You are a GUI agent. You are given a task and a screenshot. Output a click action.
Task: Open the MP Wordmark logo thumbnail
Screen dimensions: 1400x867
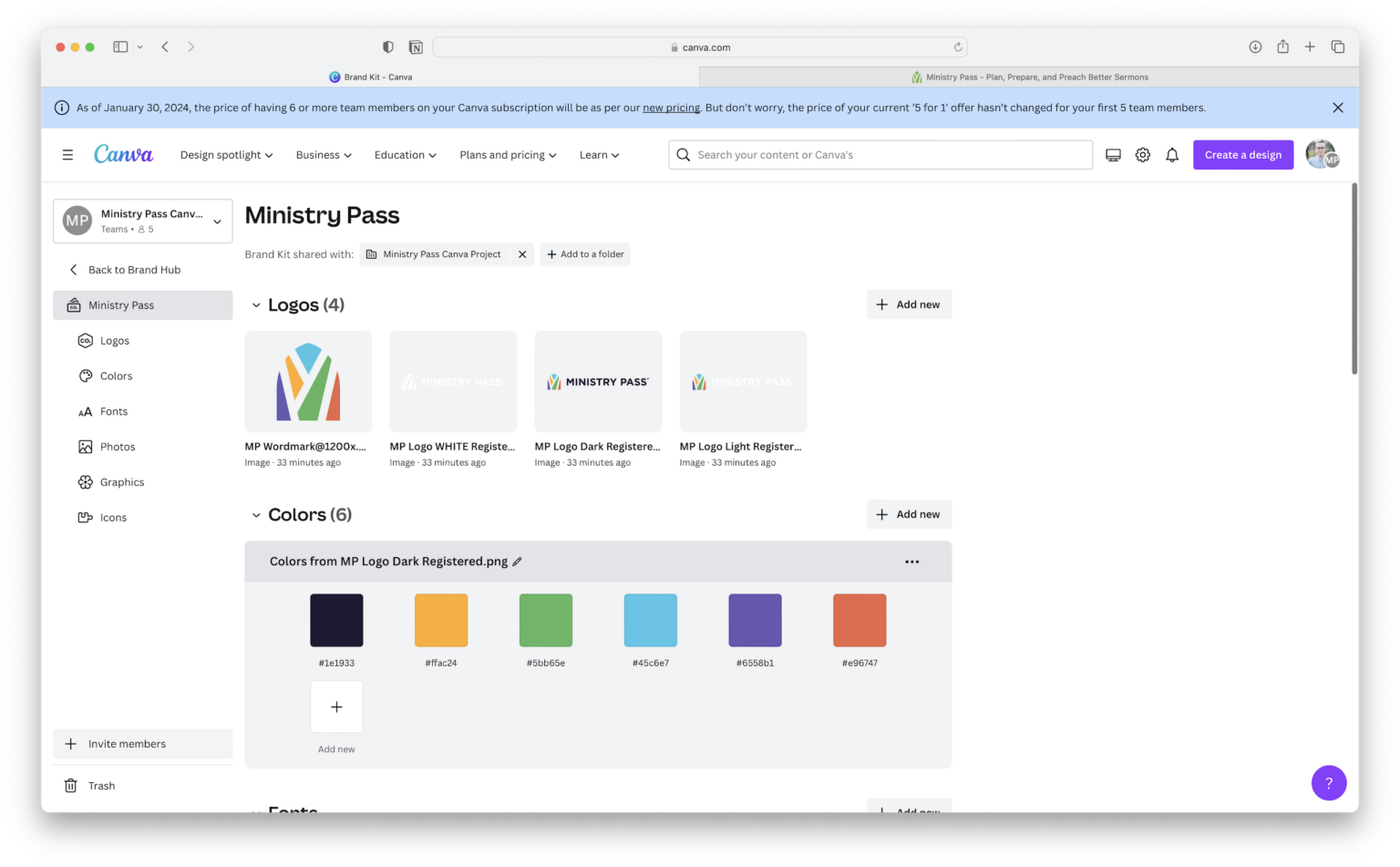(x=308, y=381)
